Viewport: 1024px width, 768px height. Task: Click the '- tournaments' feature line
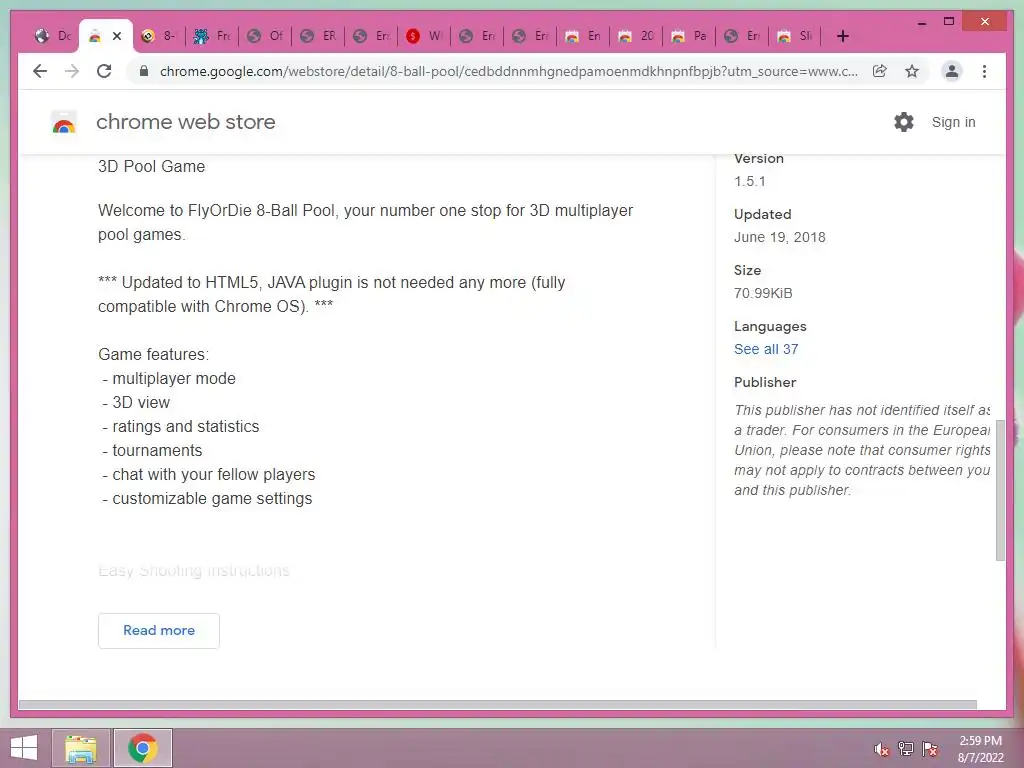(152, 451)
